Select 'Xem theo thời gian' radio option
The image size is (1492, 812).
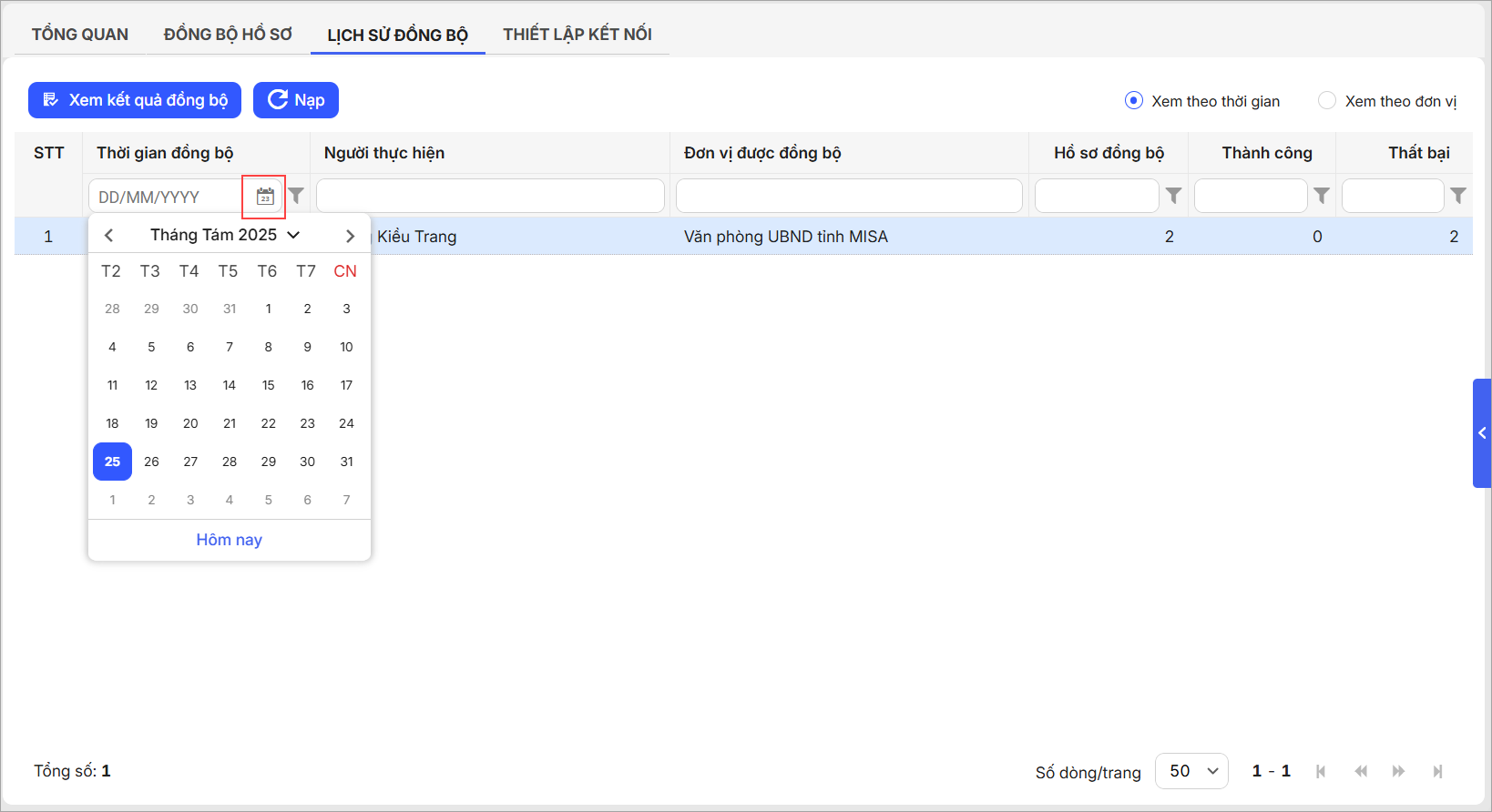pyautogui.click(x=1134, y=101)
